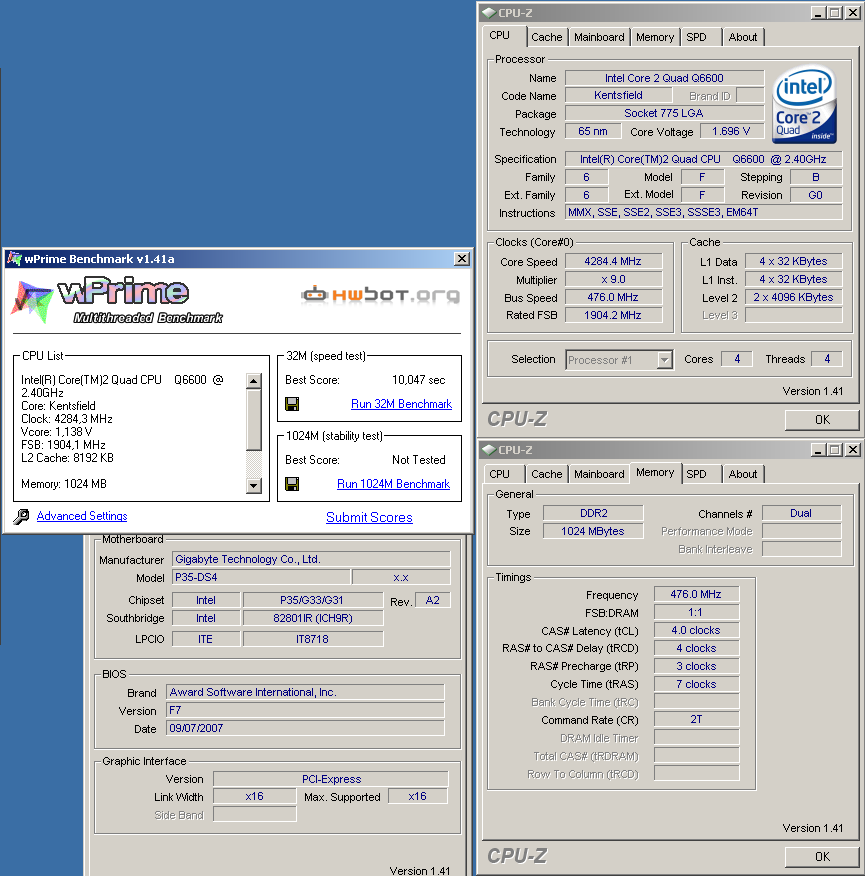
Task: Close the wPrime Benchmark window
Action: click(462, 259)
